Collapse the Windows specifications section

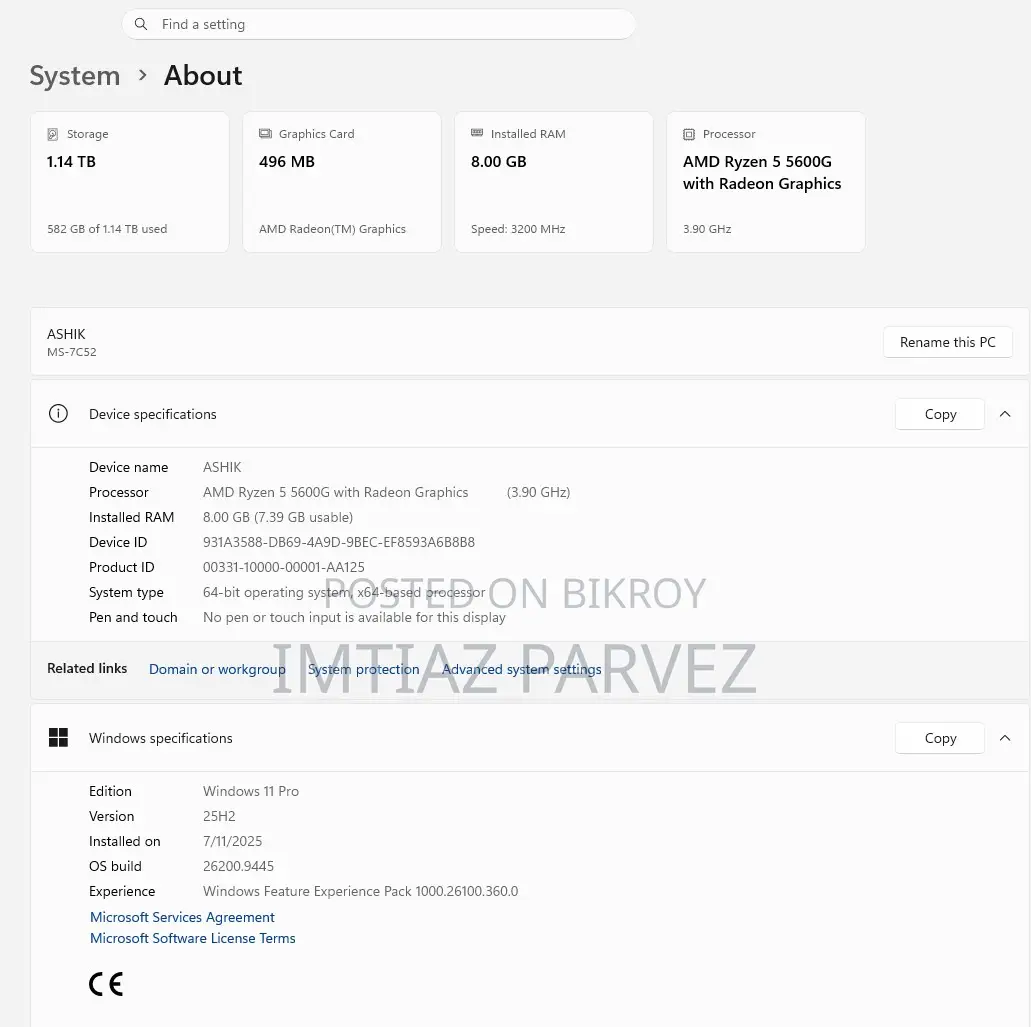click(x=1005, y=738)
